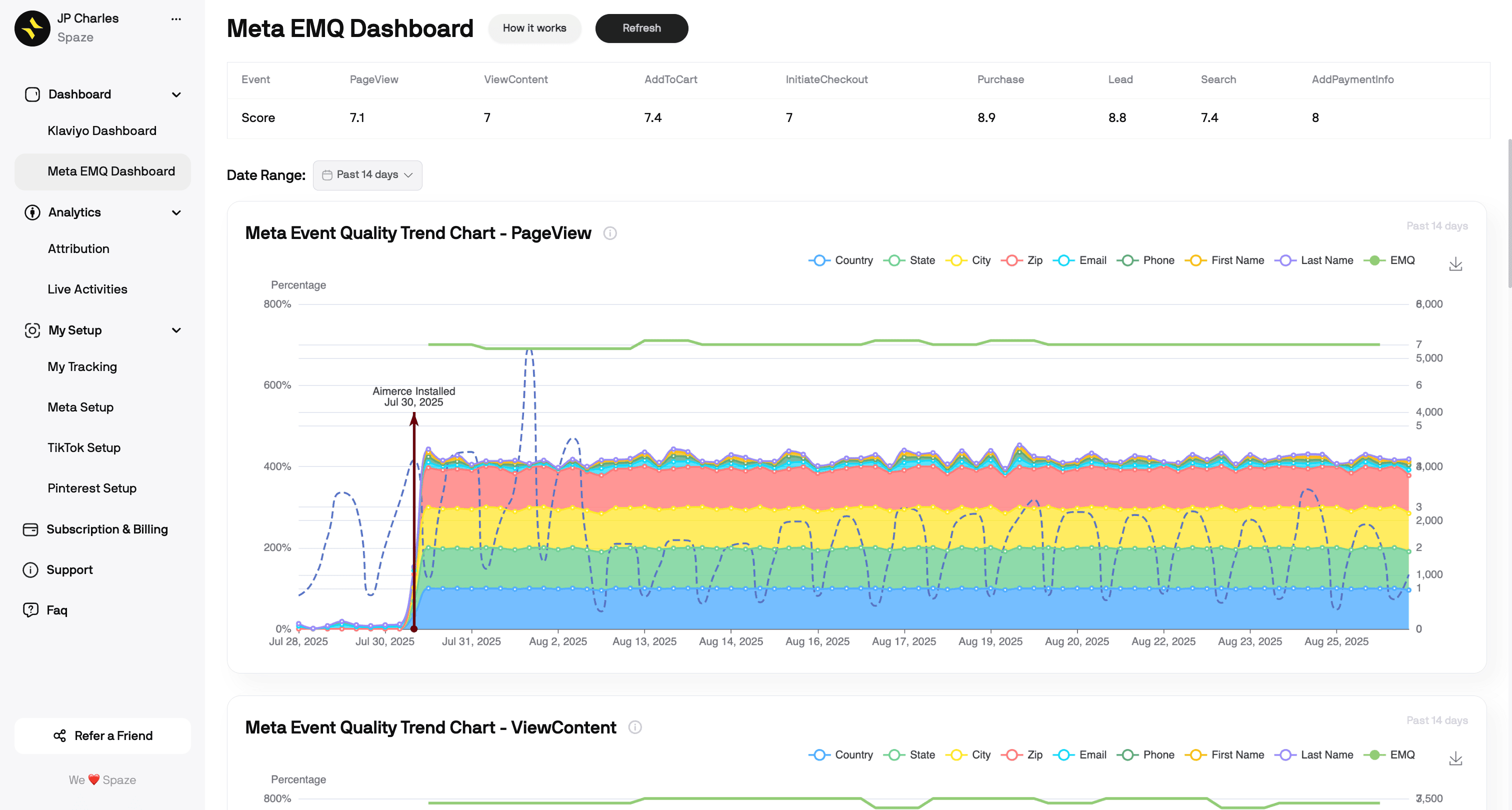The image size is (1512, 810).
Task: Download the PageView trend chart
Action: coord(1455,264)
